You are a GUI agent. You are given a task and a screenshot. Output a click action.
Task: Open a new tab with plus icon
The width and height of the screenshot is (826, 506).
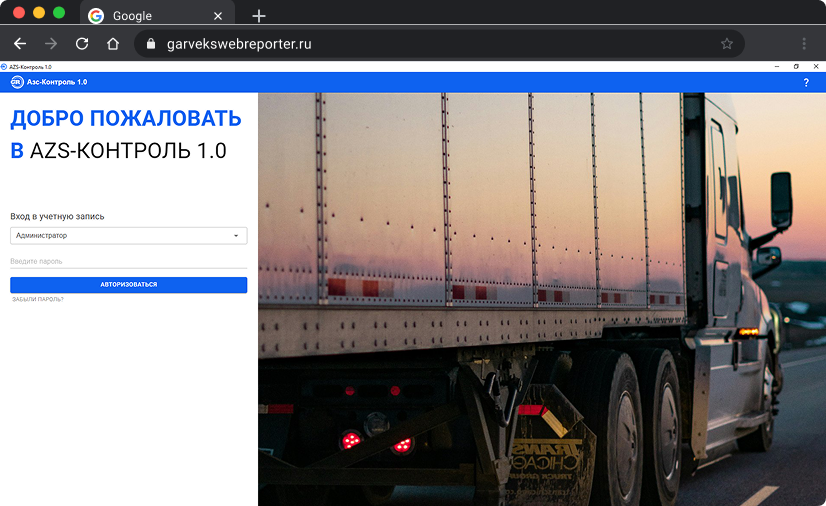pos(259,16)
